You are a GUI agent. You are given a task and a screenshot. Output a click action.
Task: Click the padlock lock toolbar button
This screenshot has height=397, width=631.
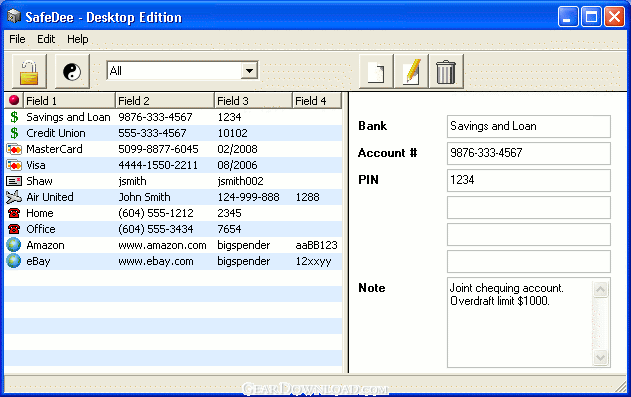(x=29, y=72)
